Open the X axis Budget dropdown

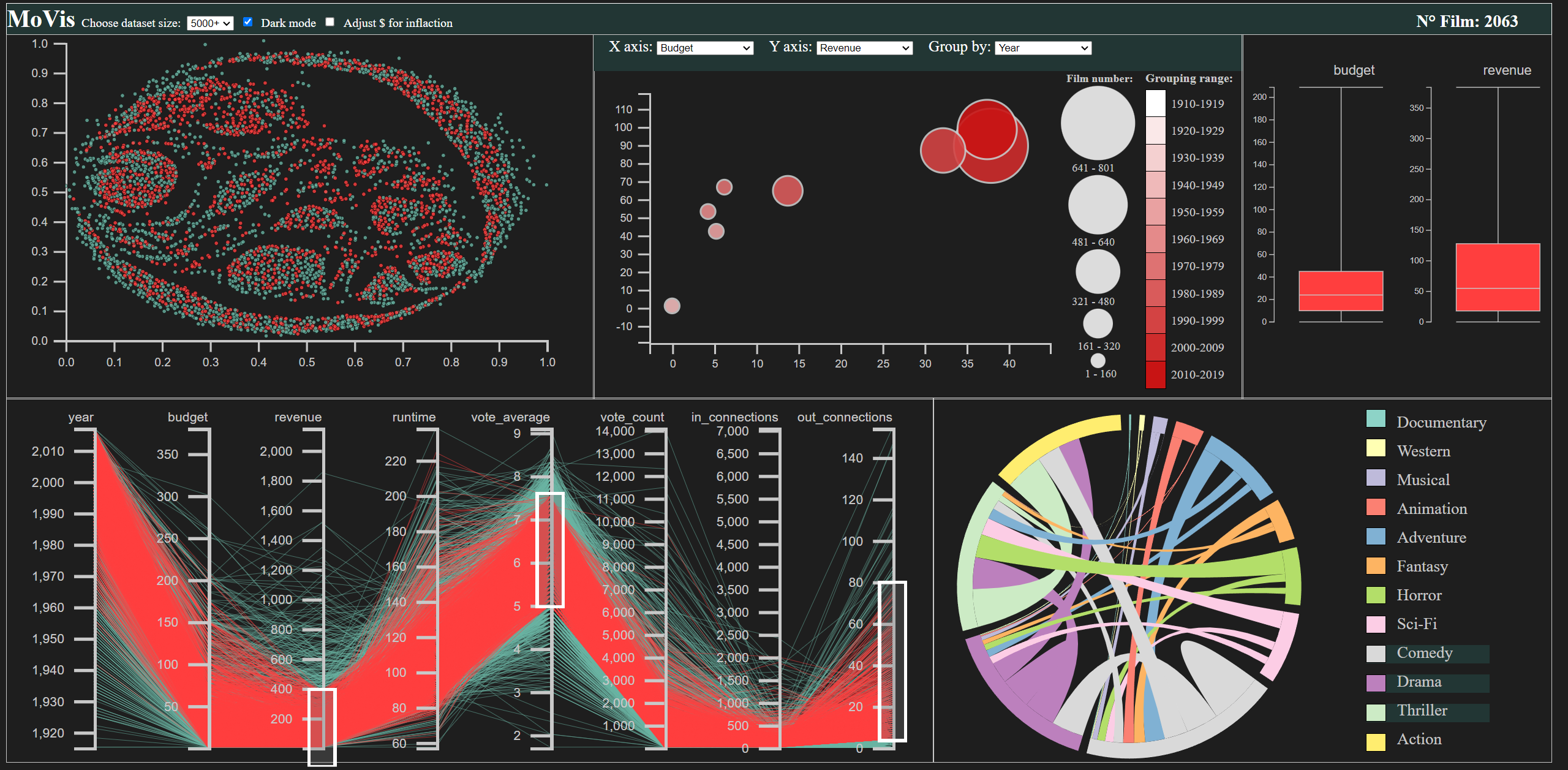click(x=704, y=48)
